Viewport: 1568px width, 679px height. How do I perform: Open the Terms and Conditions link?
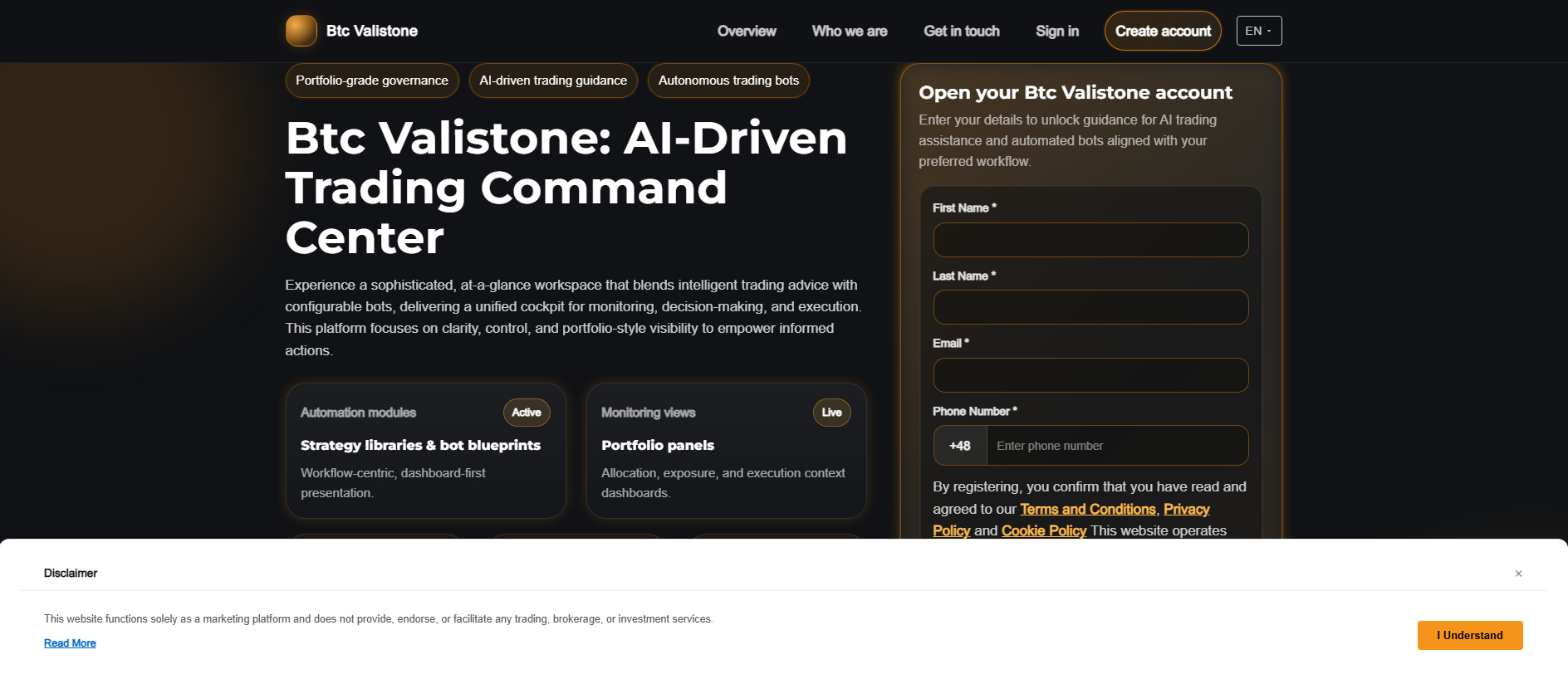[x=1088, y=509]
